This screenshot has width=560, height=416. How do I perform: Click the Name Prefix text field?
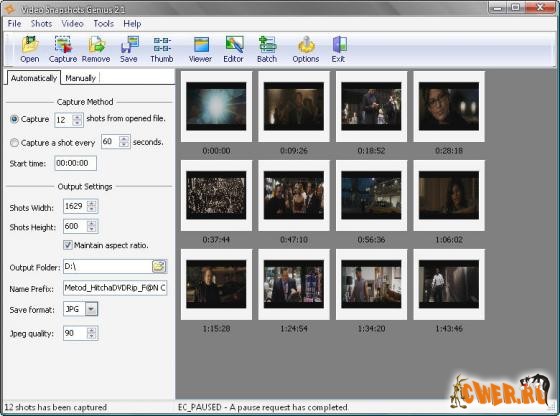click(115, 288)
